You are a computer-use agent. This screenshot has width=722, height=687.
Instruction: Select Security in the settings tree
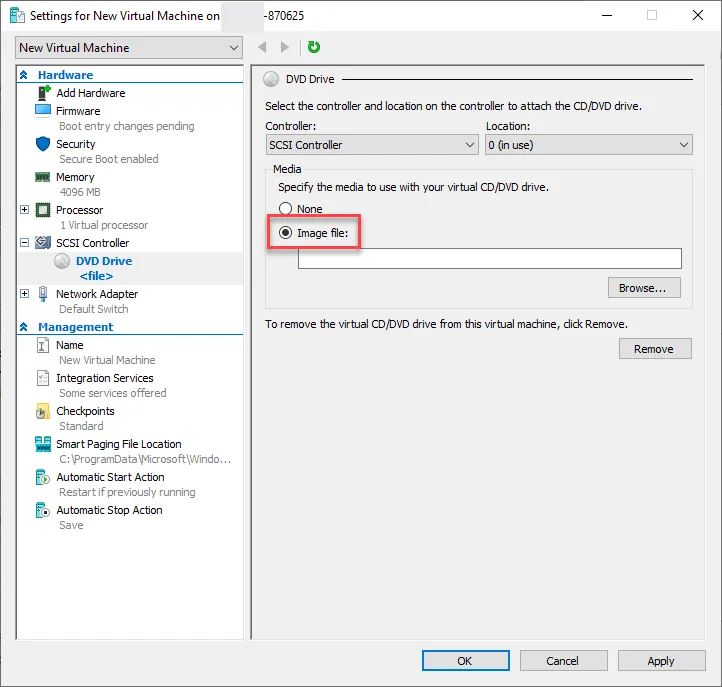[76, 144]
